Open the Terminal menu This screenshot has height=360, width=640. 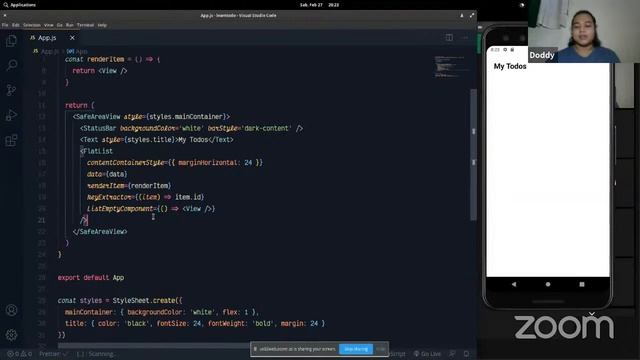pyautogui.click(x=85, y=25)
